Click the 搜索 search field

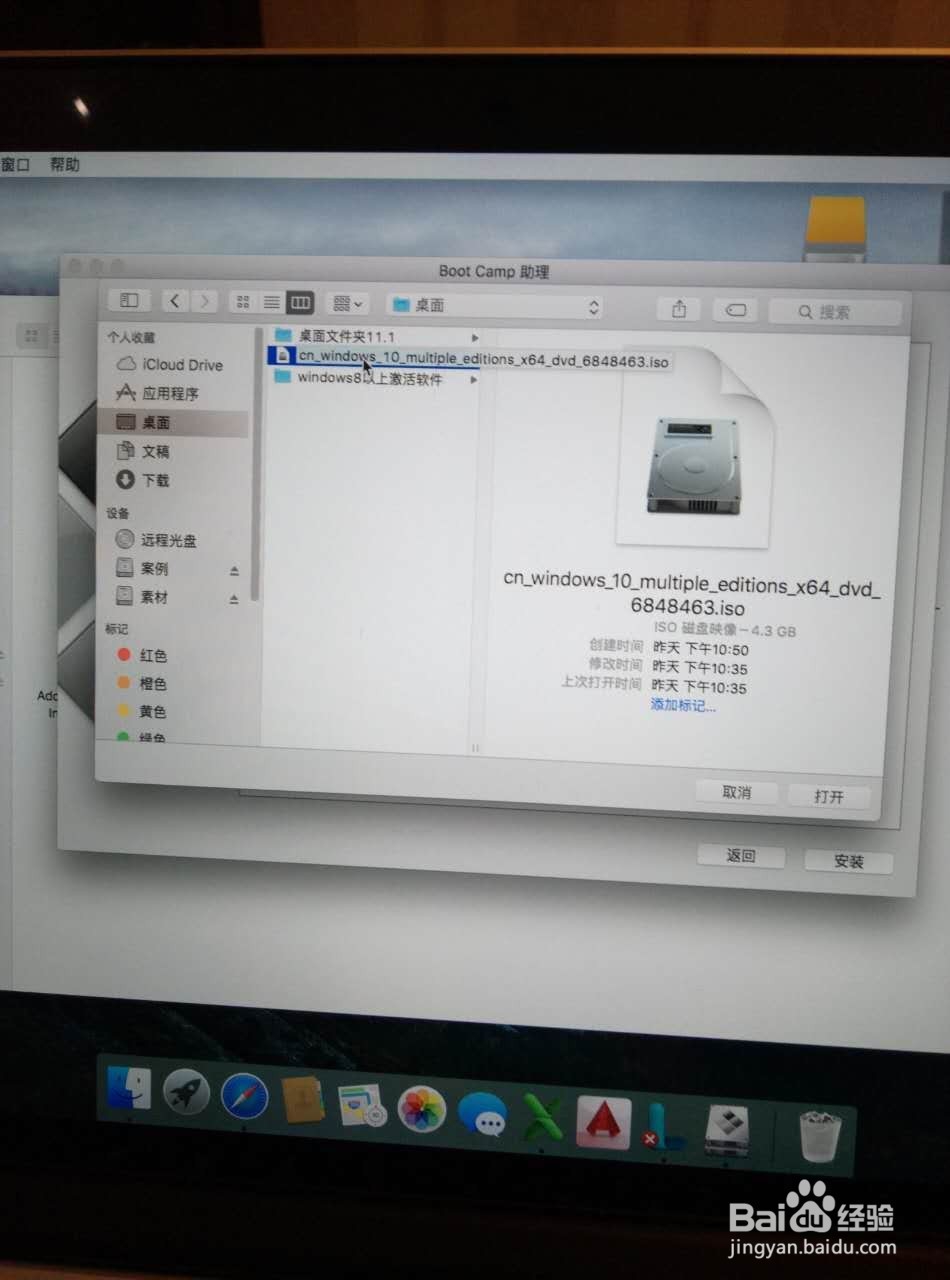[x=834, y=312]
